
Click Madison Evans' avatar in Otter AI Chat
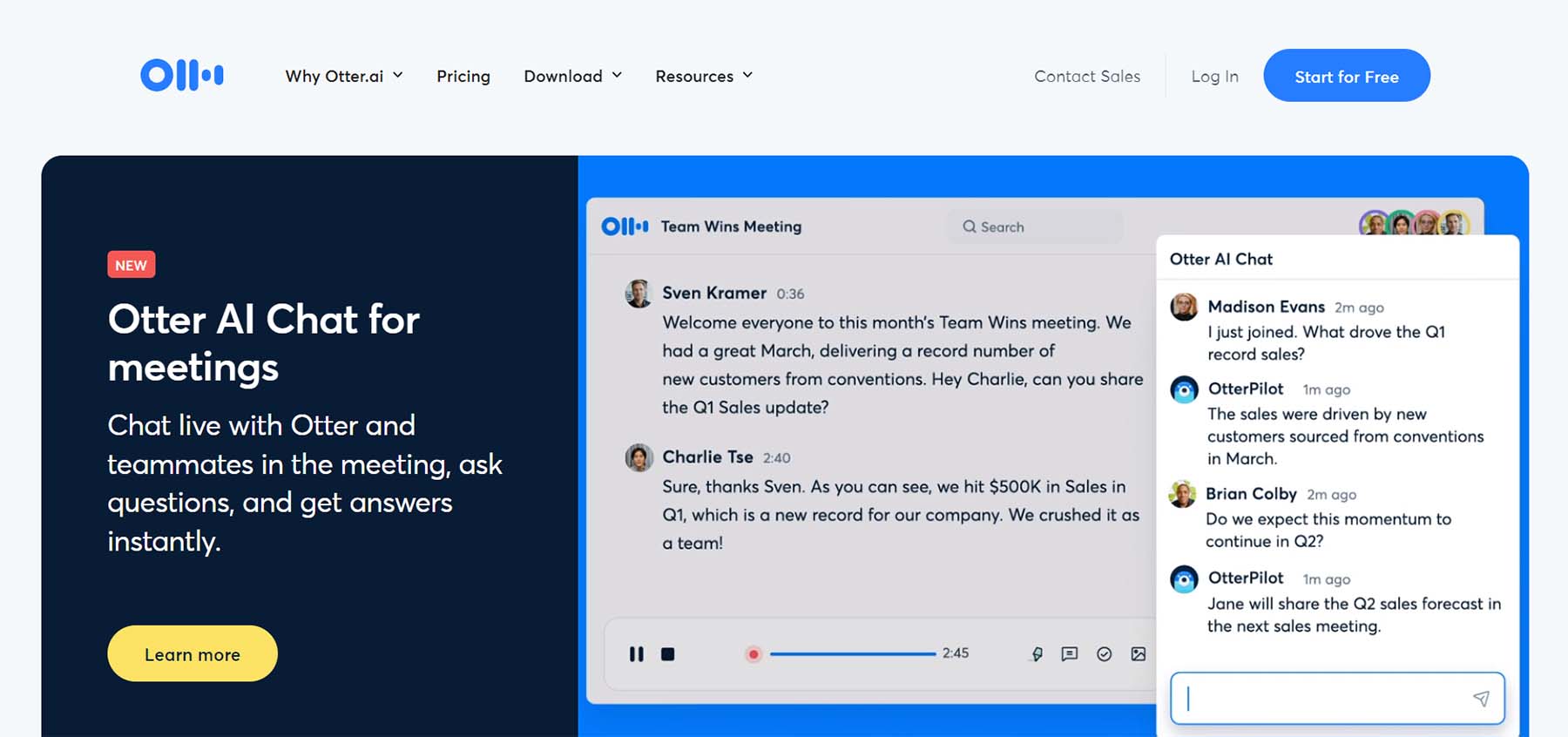tap(1184, 307)
